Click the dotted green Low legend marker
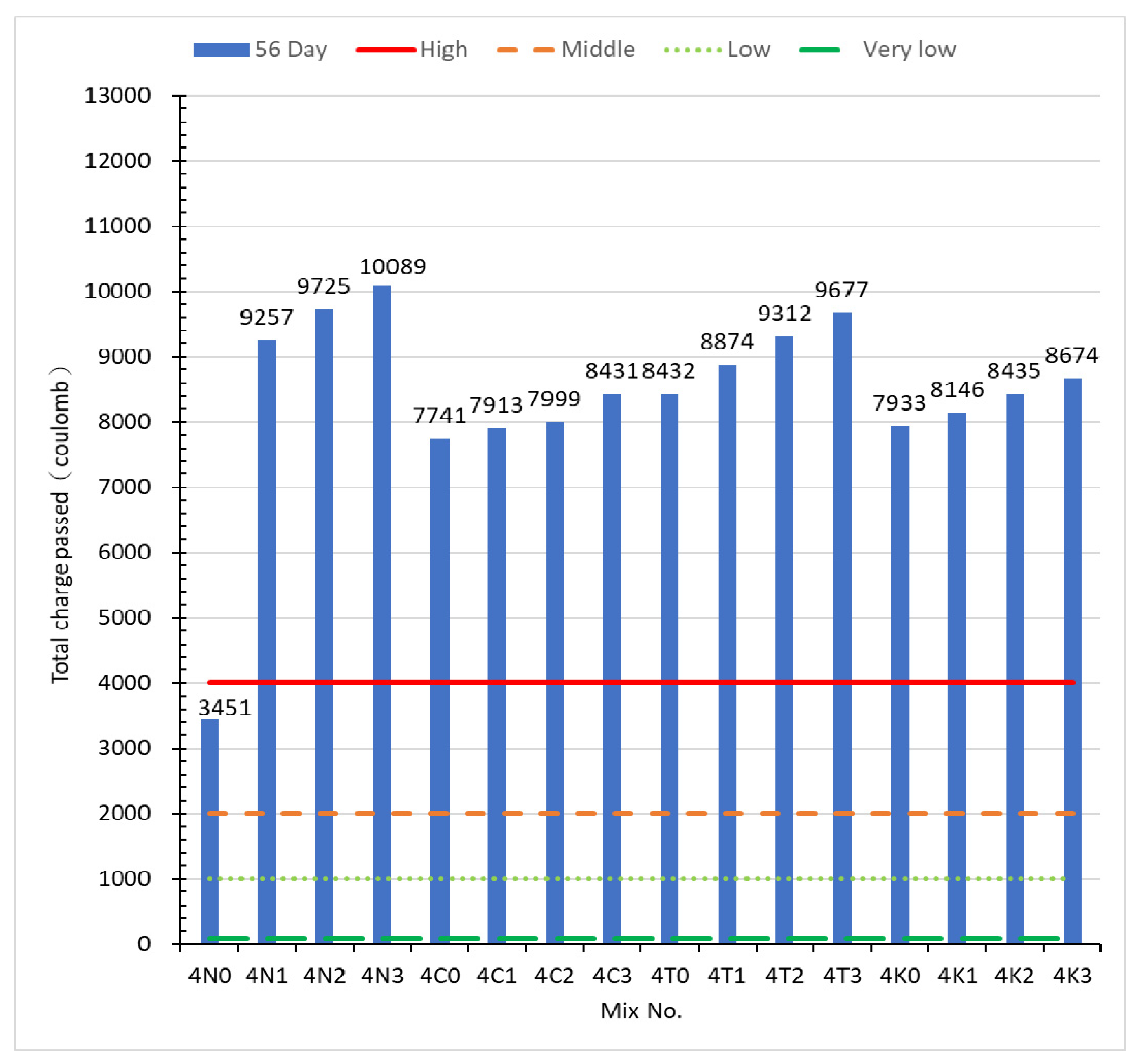The width and height of the screenshot is (1137, 1064). click(x=692, y=50)
